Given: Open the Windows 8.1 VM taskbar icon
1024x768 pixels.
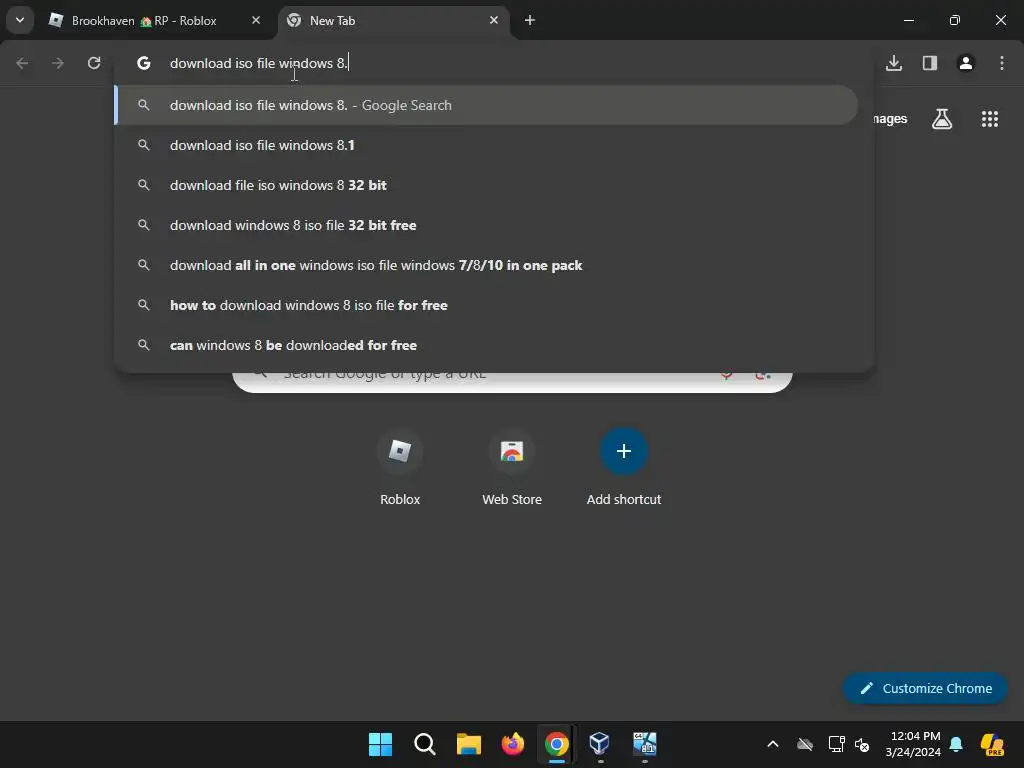Looking at the screenshot, I should 645,744.
